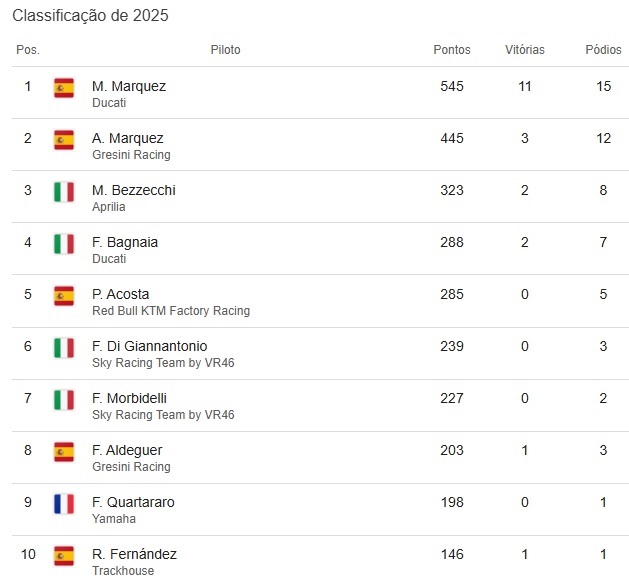Click the Spanish flag beside F. Aldeguer

64,452
